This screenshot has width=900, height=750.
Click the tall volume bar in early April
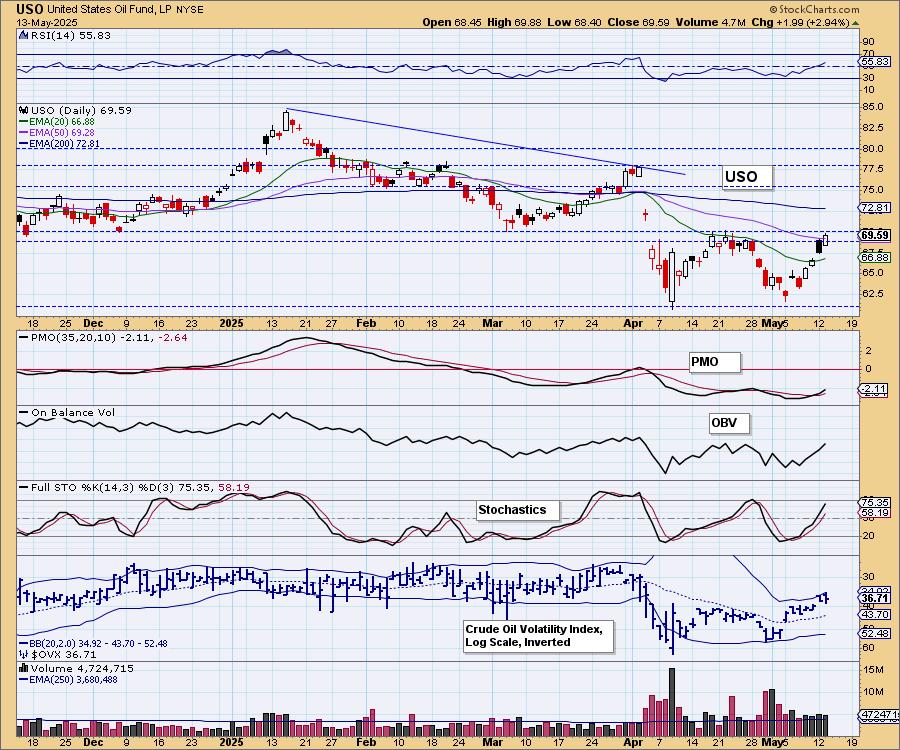click(x=672, y=702)
